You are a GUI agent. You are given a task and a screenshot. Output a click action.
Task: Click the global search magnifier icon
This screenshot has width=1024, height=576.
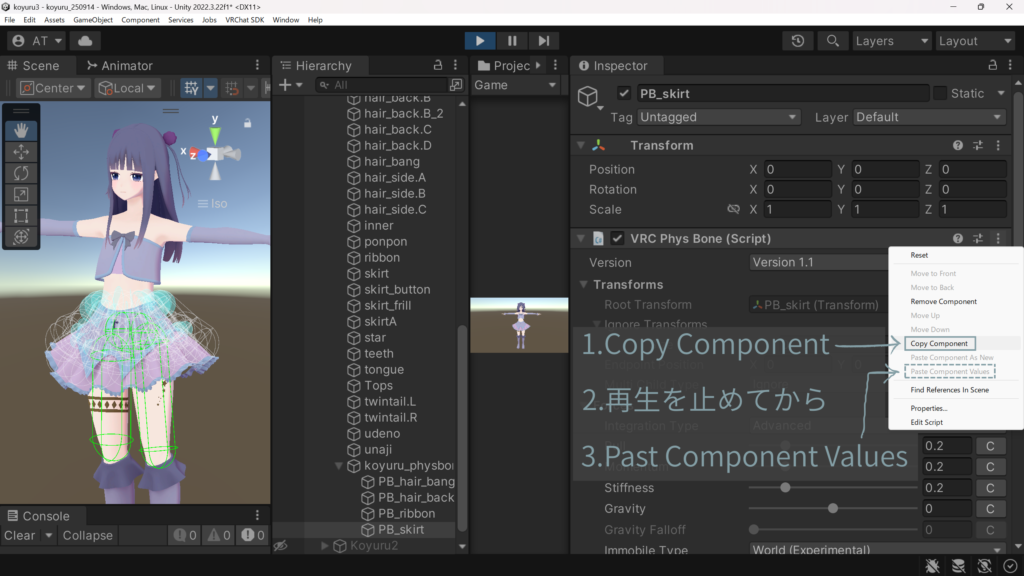point(831,41)
